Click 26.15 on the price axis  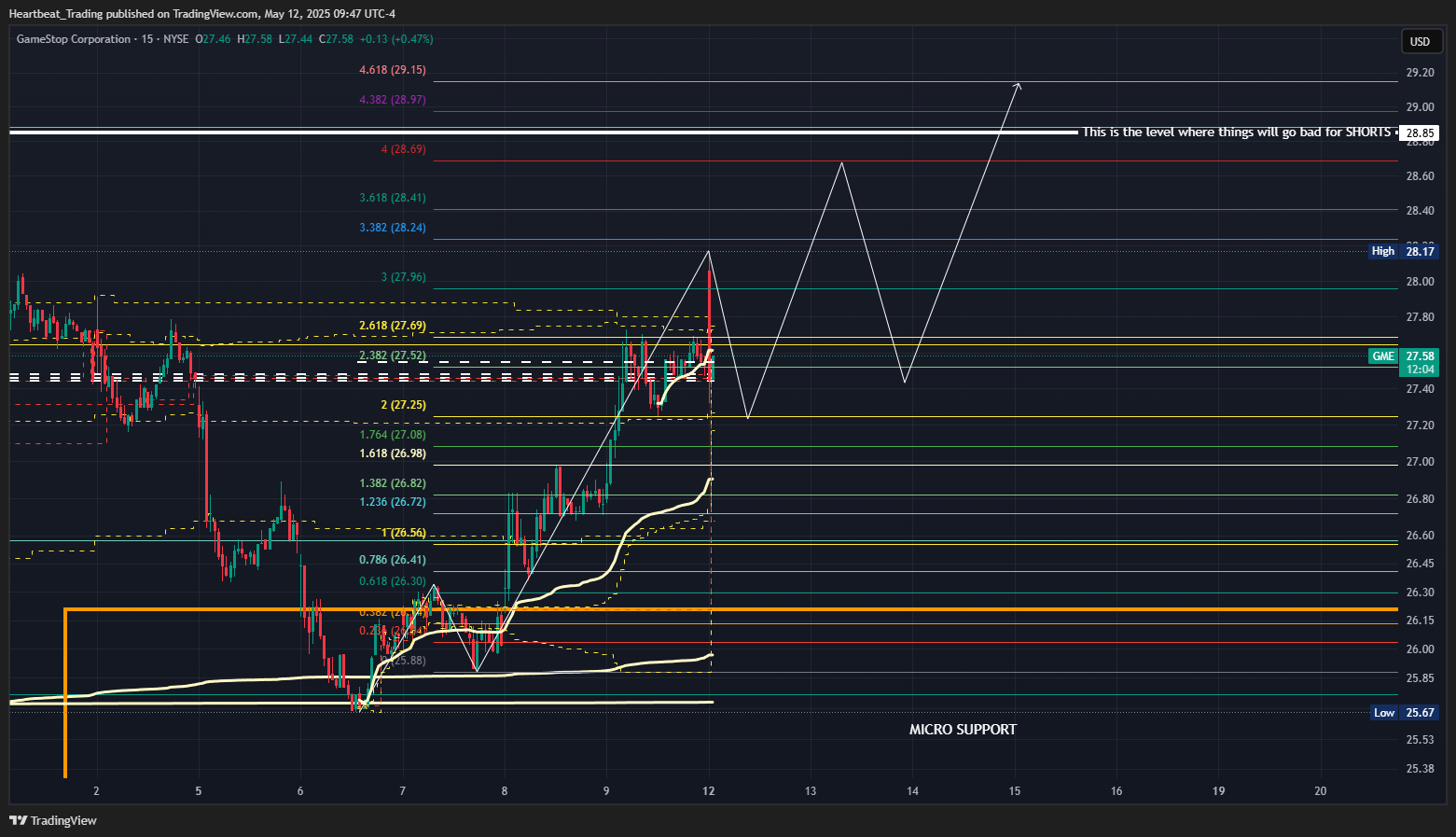click(1420, 621)
